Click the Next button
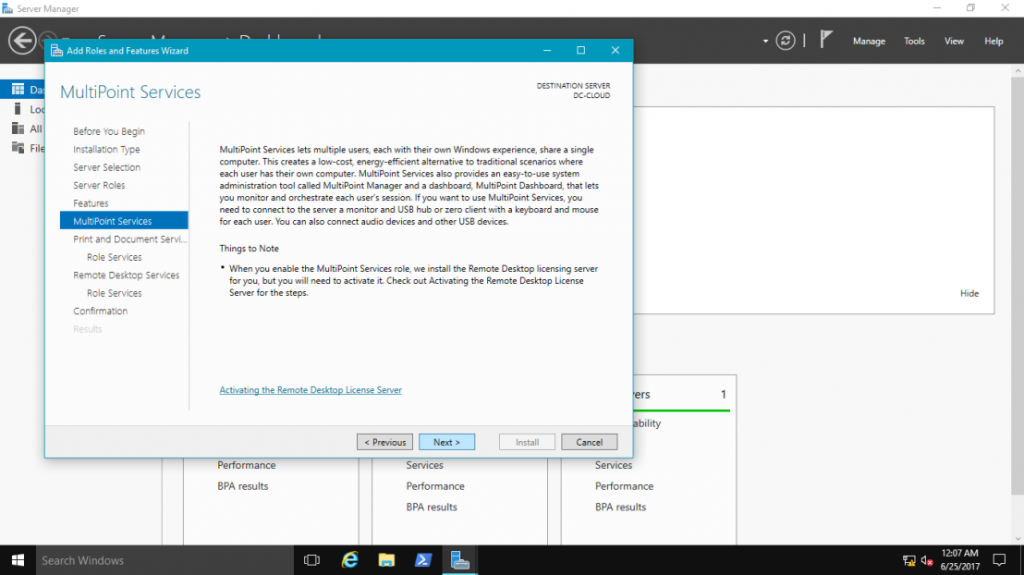Screen dimensions: 1024x575 447,442
